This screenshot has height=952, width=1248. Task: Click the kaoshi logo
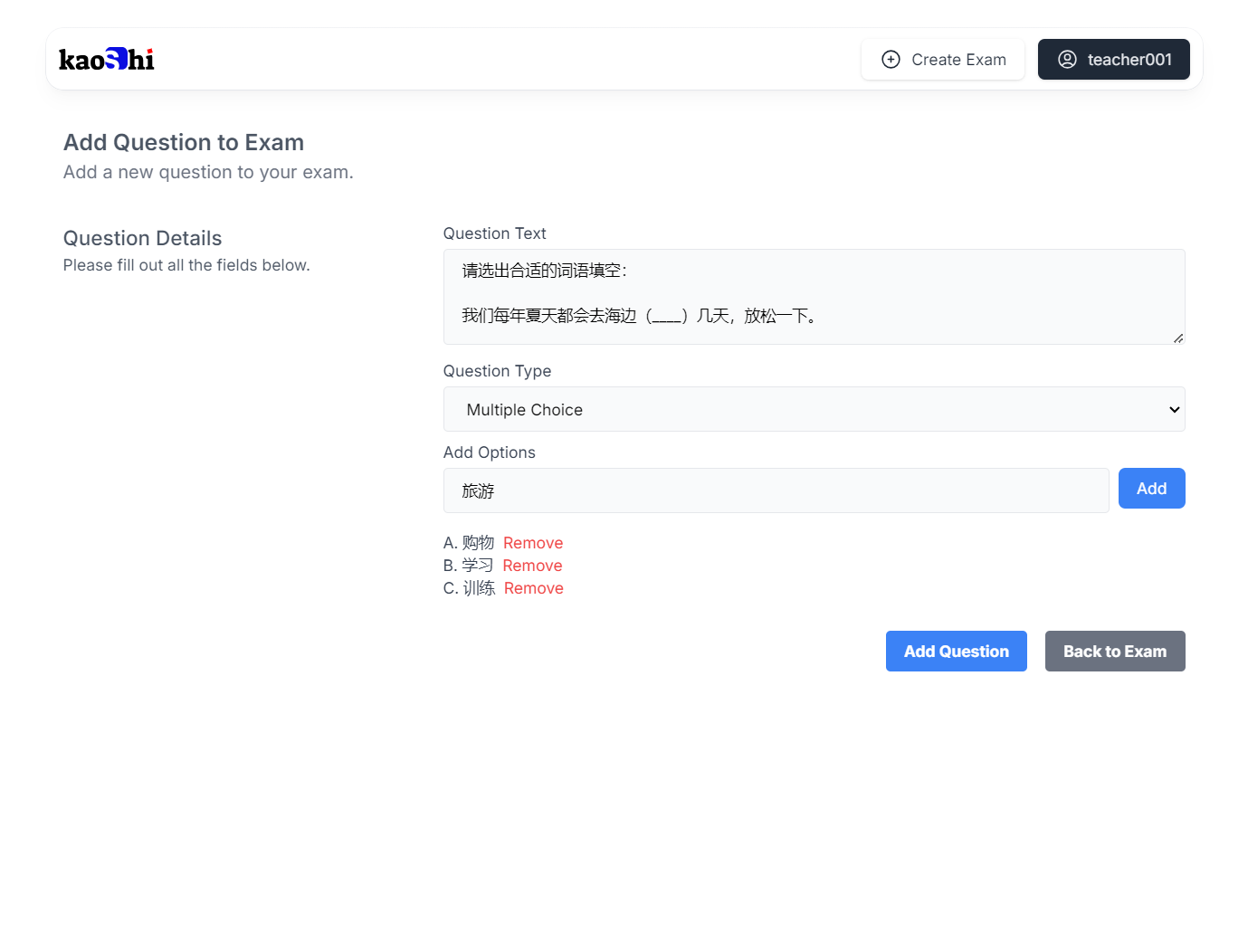(x=107, y=60)
